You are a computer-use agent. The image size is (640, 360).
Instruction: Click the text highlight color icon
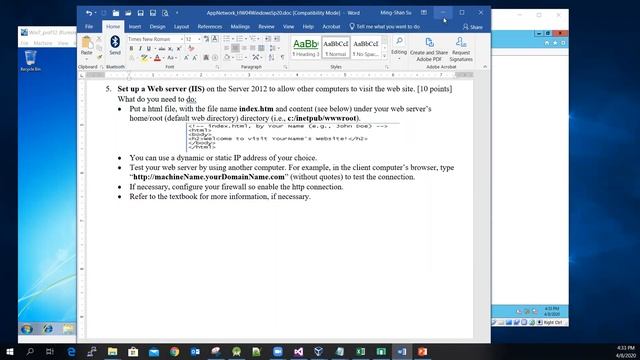pos(144,58)
